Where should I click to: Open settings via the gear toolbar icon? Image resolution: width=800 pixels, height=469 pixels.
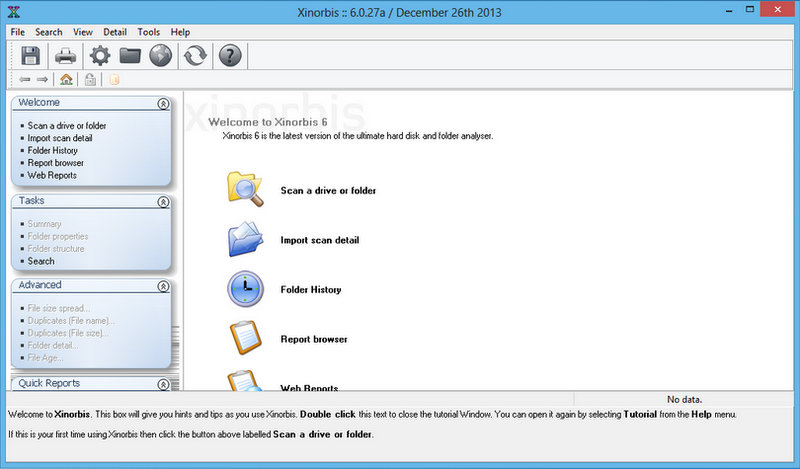point(100,55)
